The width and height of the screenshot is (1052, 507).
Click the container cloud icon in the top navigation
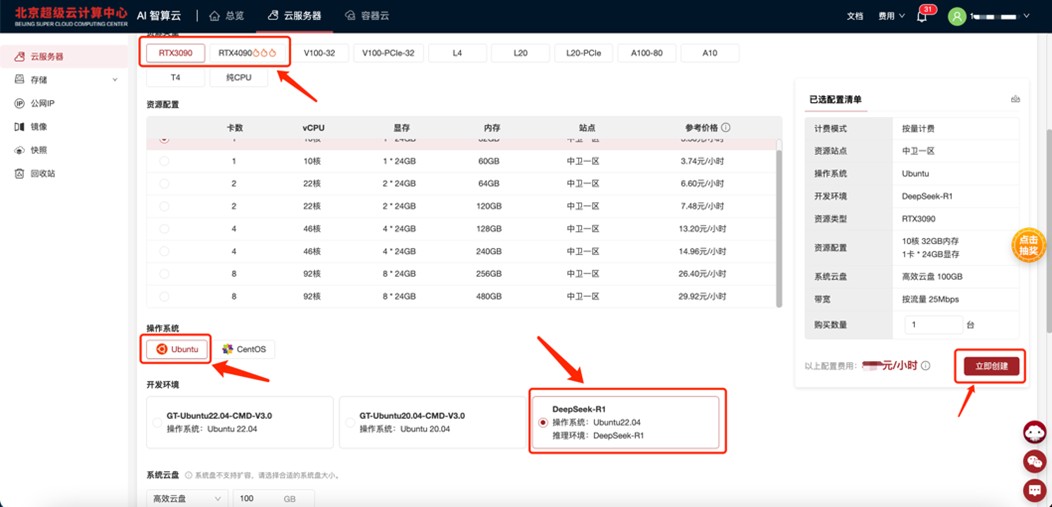tap(350, 15)
